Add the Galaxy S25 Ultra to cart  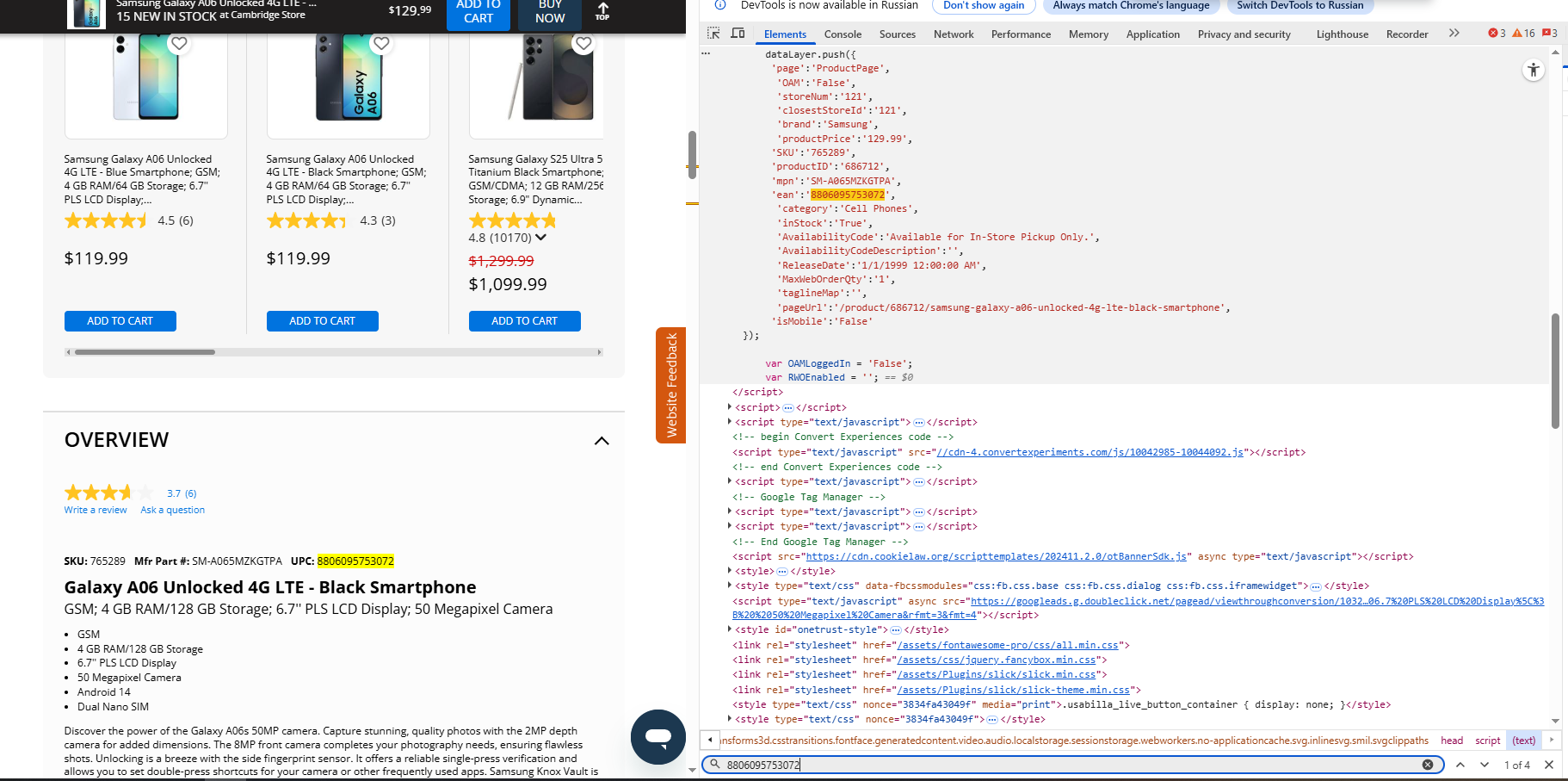pyautogui.click(x=524, y=321)
